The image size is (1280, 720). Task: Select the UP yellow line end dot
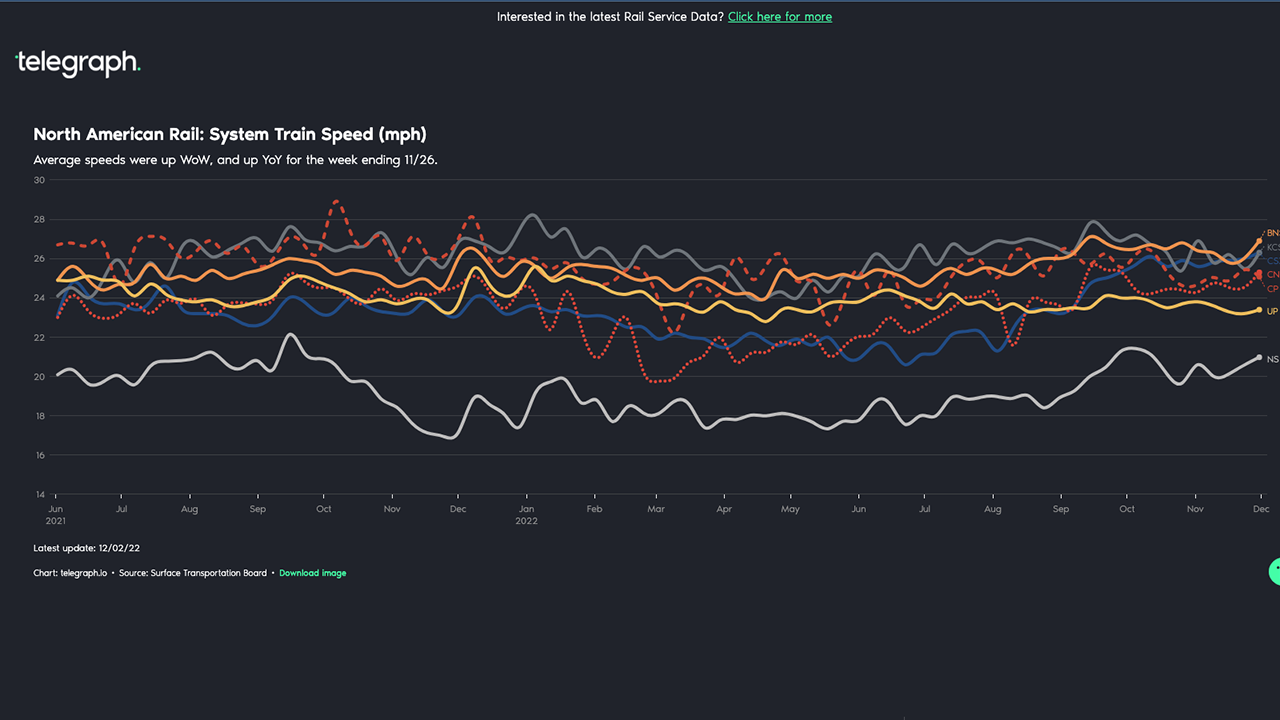1259,311
